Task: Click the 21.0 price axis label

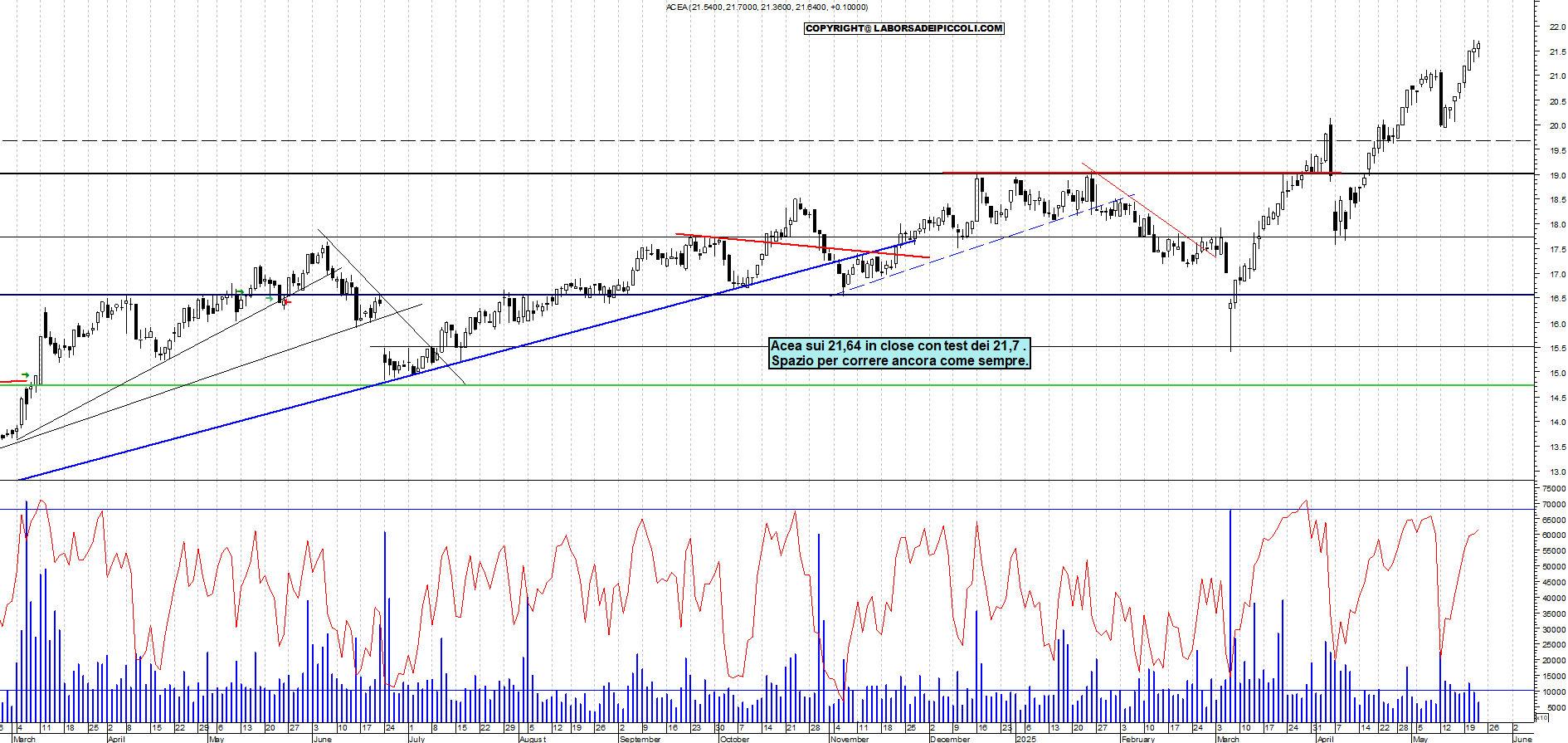Action: [x=1557, y=76]
